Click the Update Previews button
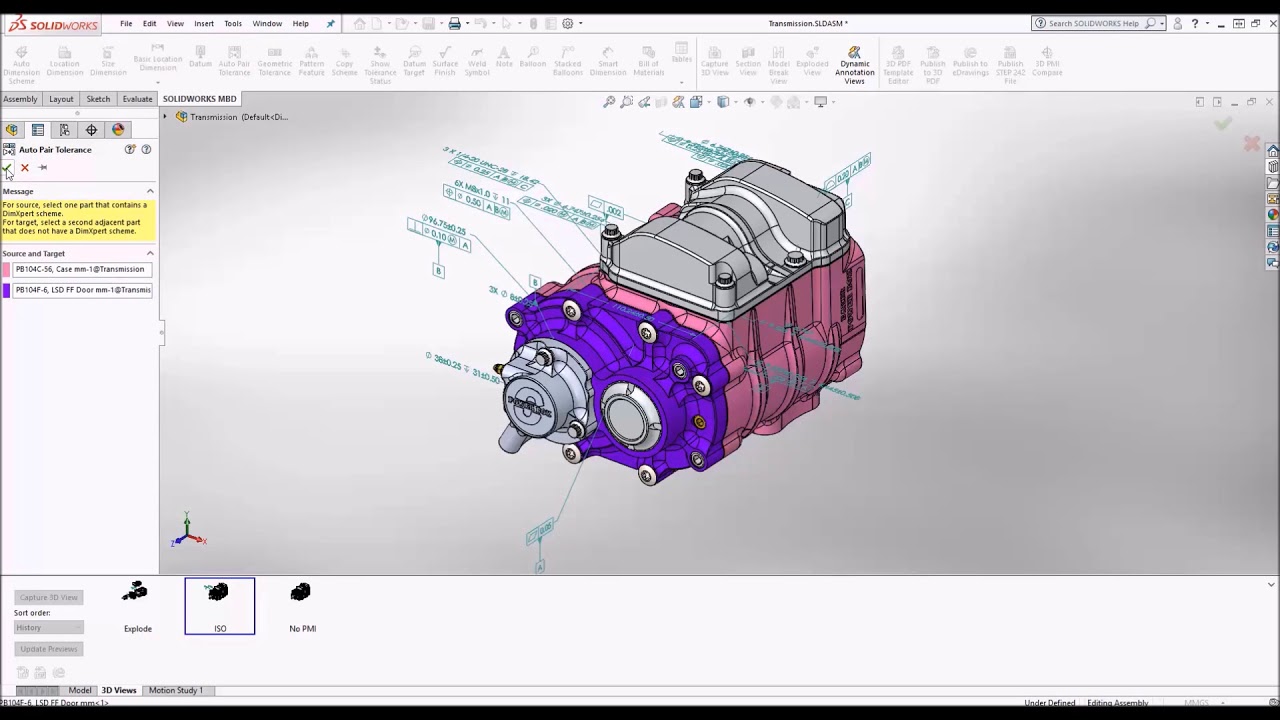Viewport: 1280px width, 720px height. (48, 649)
